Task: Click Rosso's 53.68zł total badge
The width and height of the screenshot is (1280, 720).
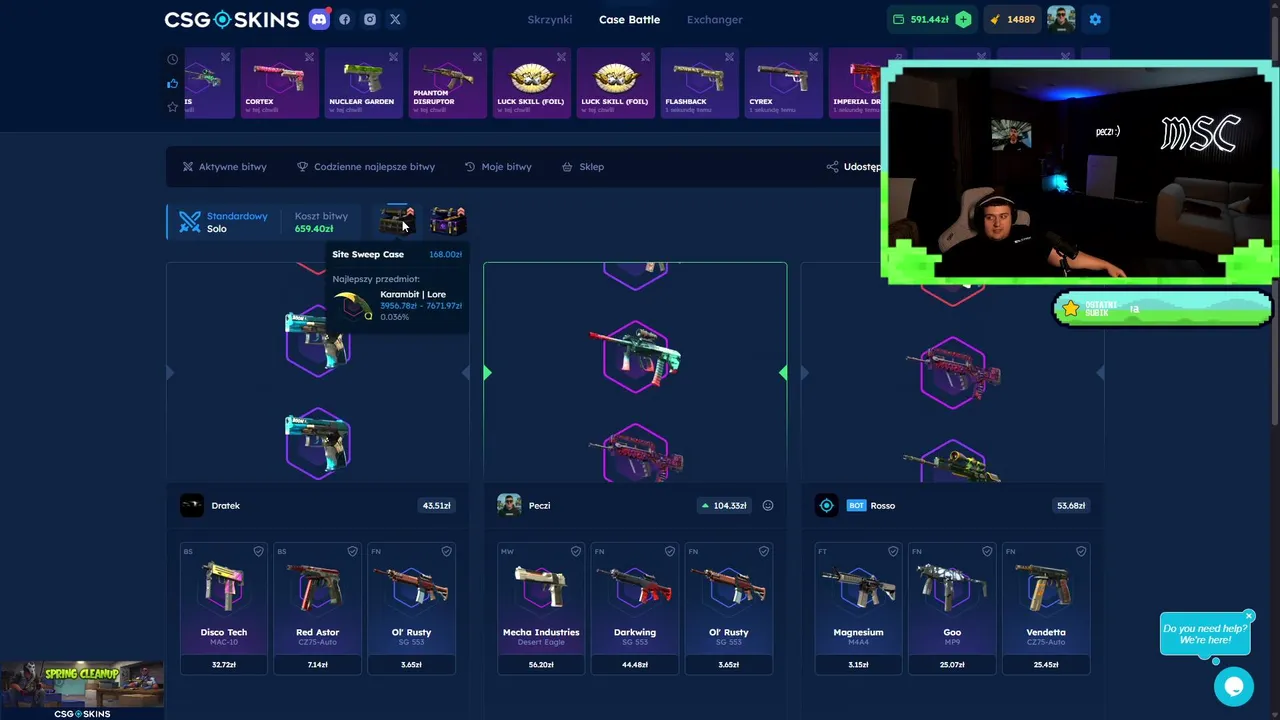Action: 1070,505
